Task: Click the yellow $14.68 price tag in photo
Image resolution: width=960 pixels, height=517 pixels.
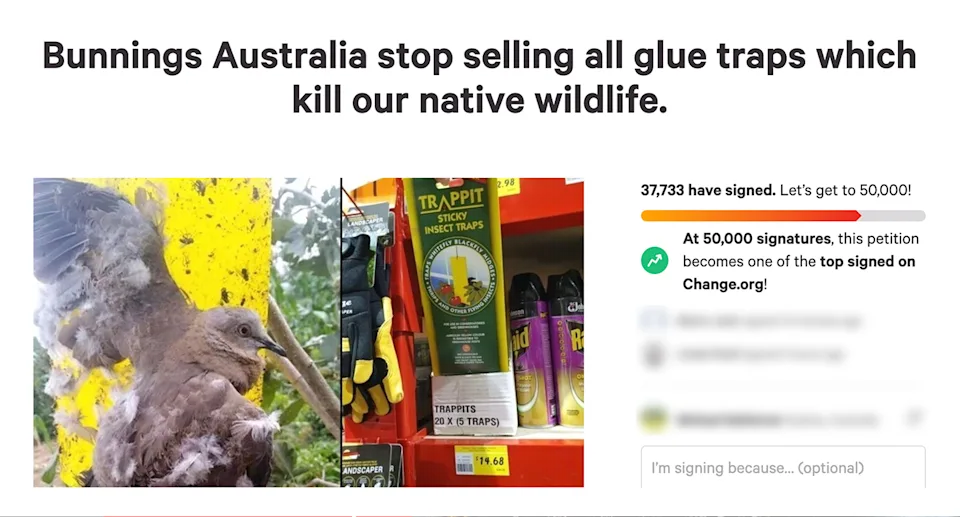Action: click(x=481, y=461)
